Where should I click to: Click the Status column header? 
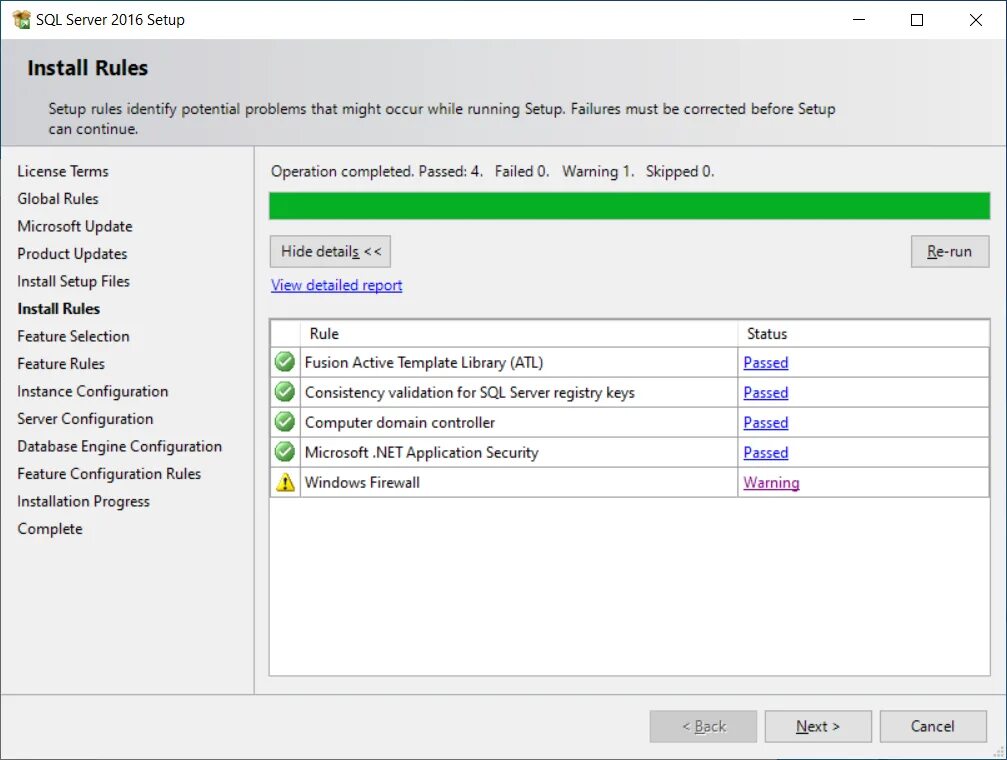tap(863, 333)
